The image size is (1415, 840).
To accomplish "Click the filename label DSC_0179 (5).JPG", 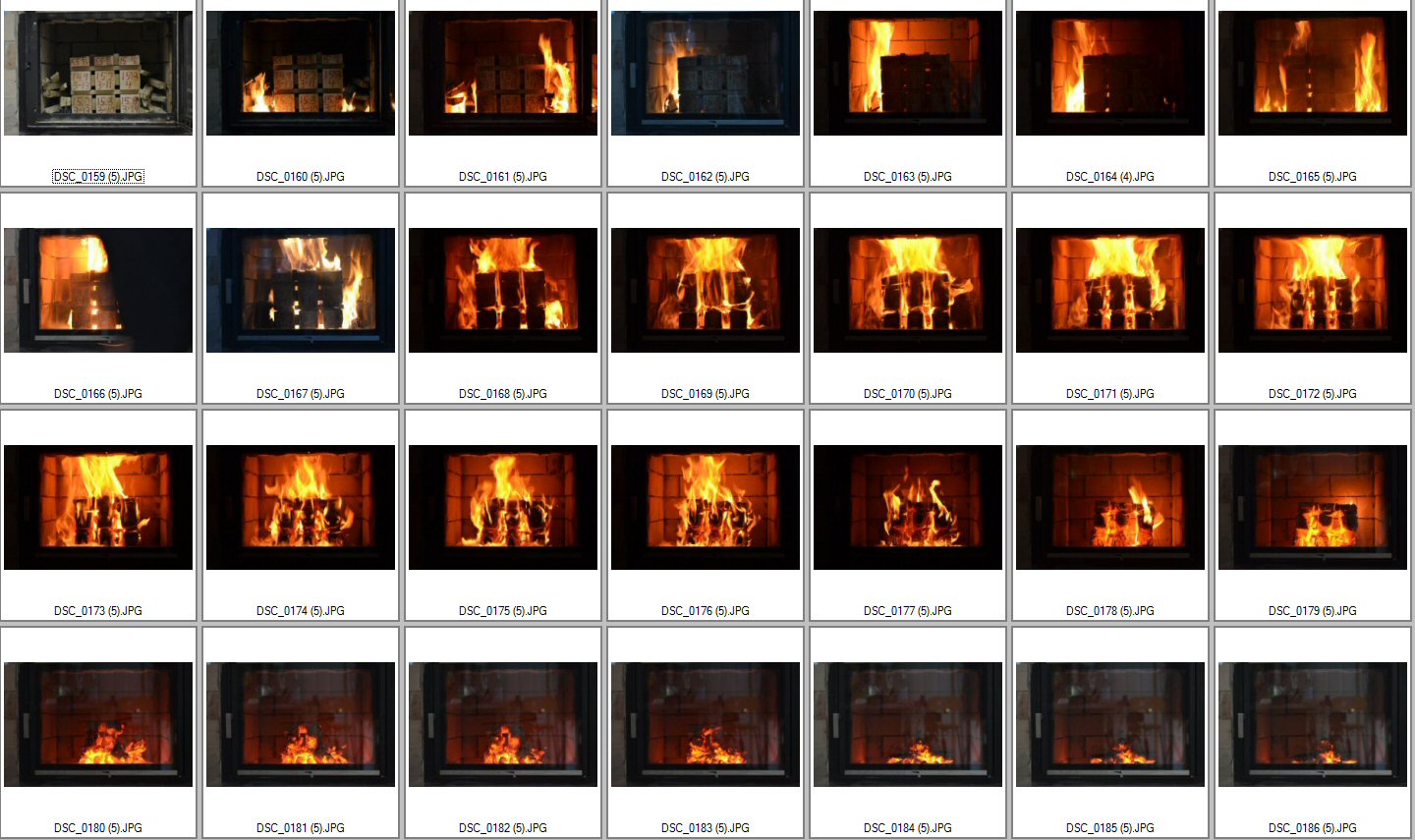I will pos(1313,611).
